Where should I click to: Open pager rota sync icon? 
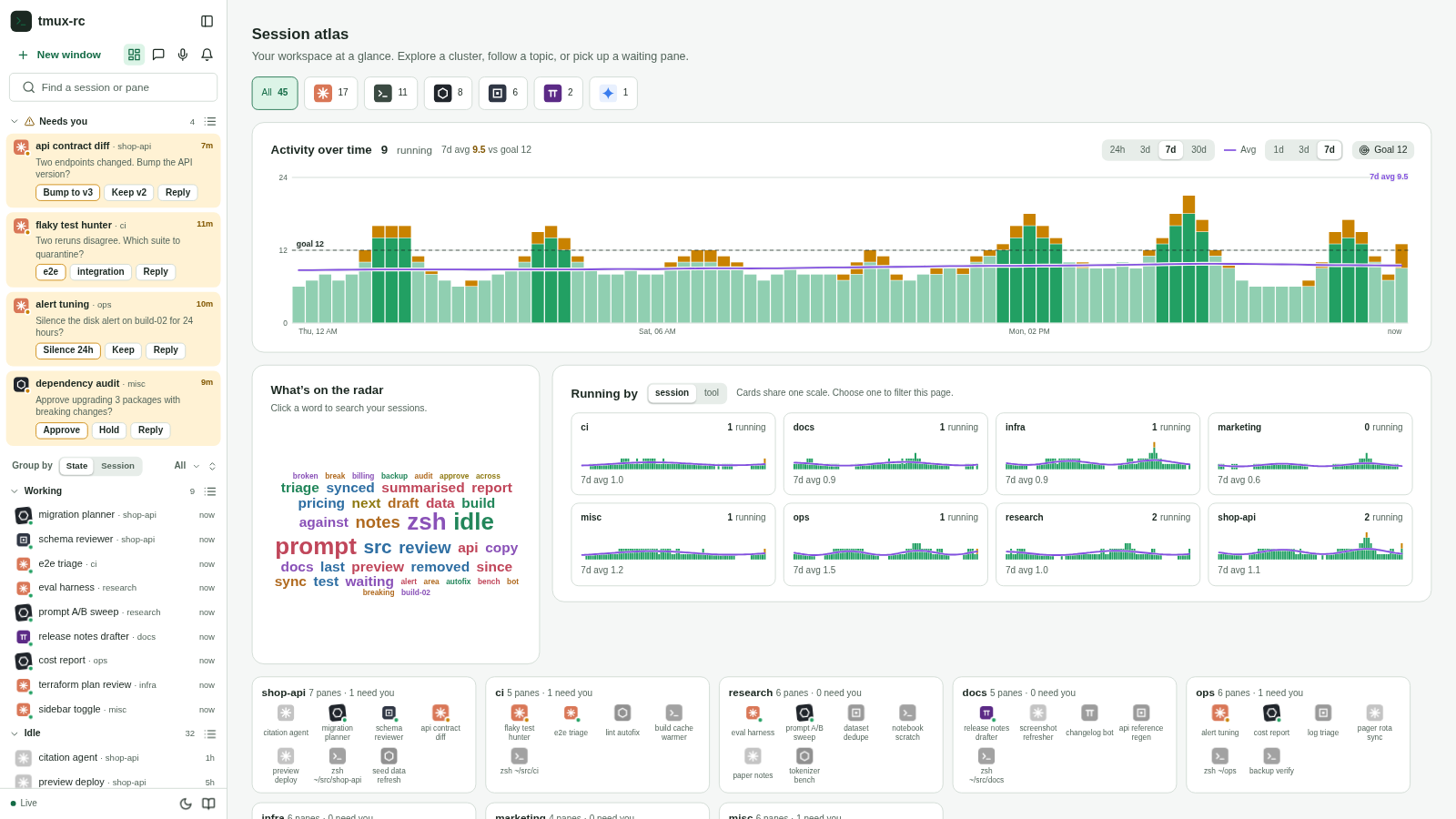[x=1375, y=713]
